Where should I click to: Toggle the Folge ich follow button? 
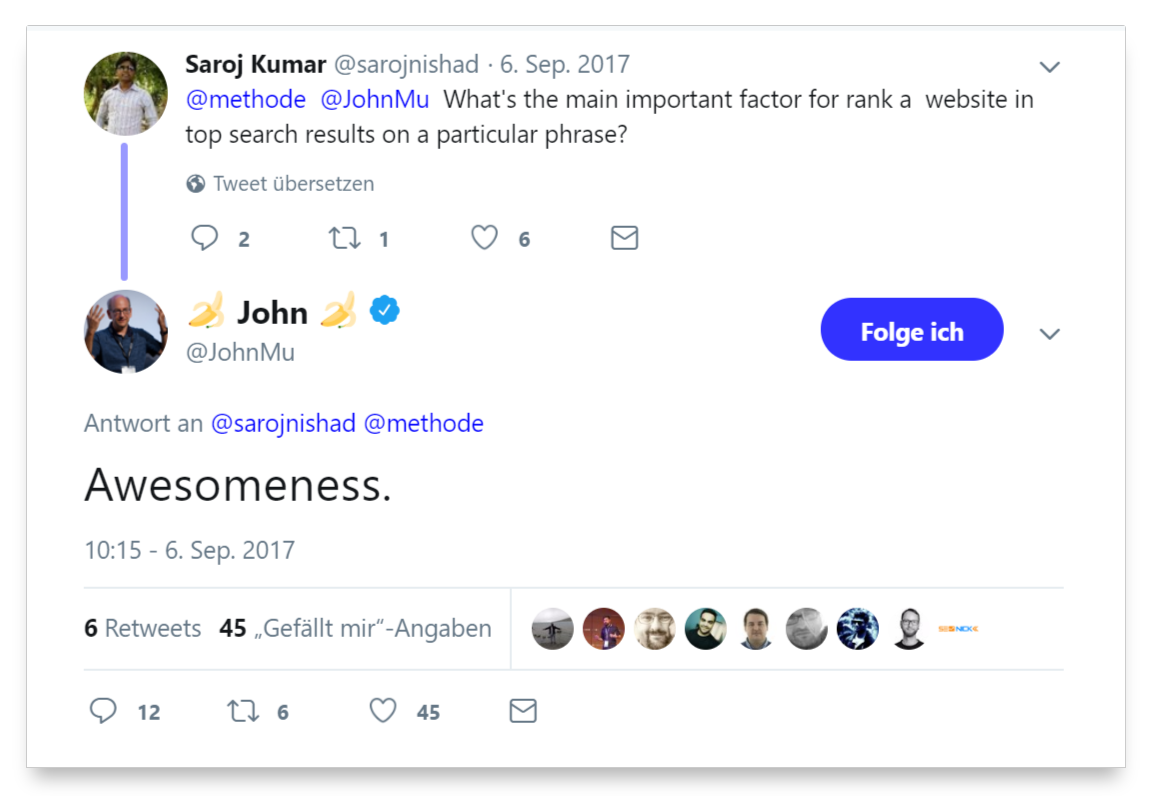(x=911, y=330)
